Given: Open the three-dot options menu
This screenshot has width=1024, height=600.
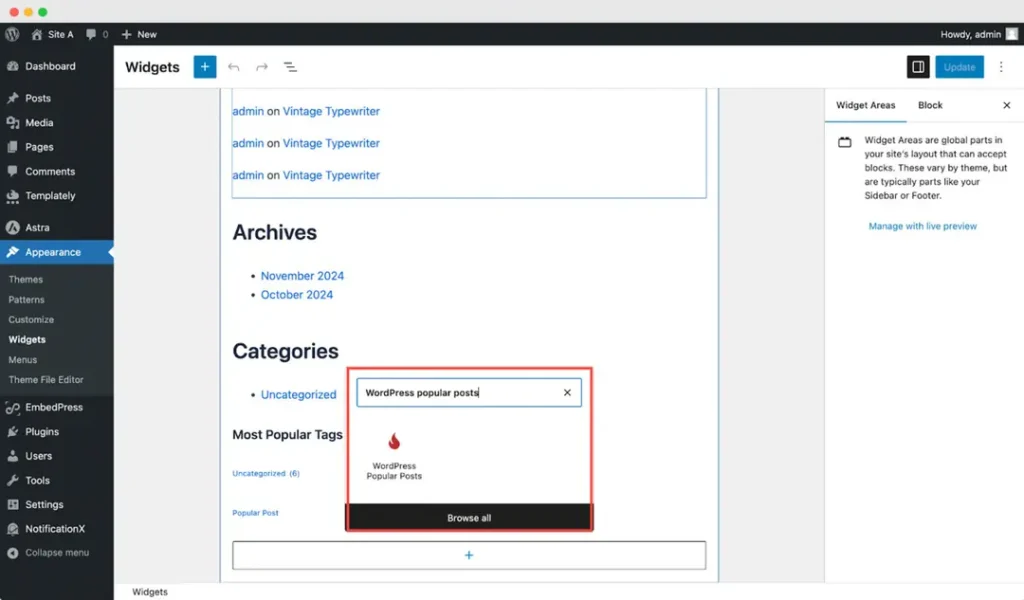Looking at the screenshot, I should [1000, 67].
